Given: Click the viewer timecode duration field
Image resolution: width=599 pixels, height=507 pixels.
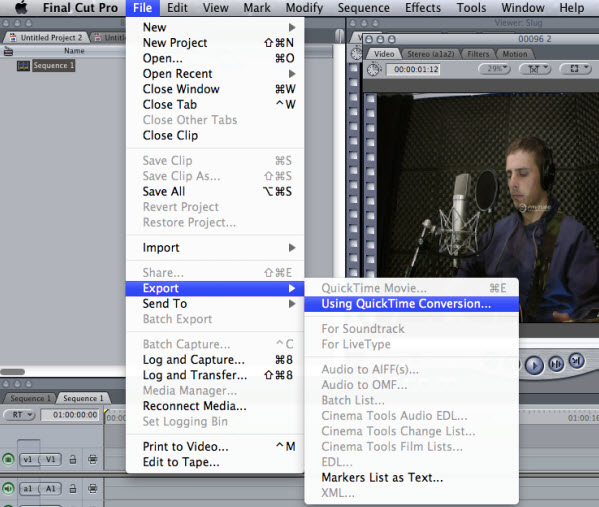Looking at the screenshot, I should 413,69.
